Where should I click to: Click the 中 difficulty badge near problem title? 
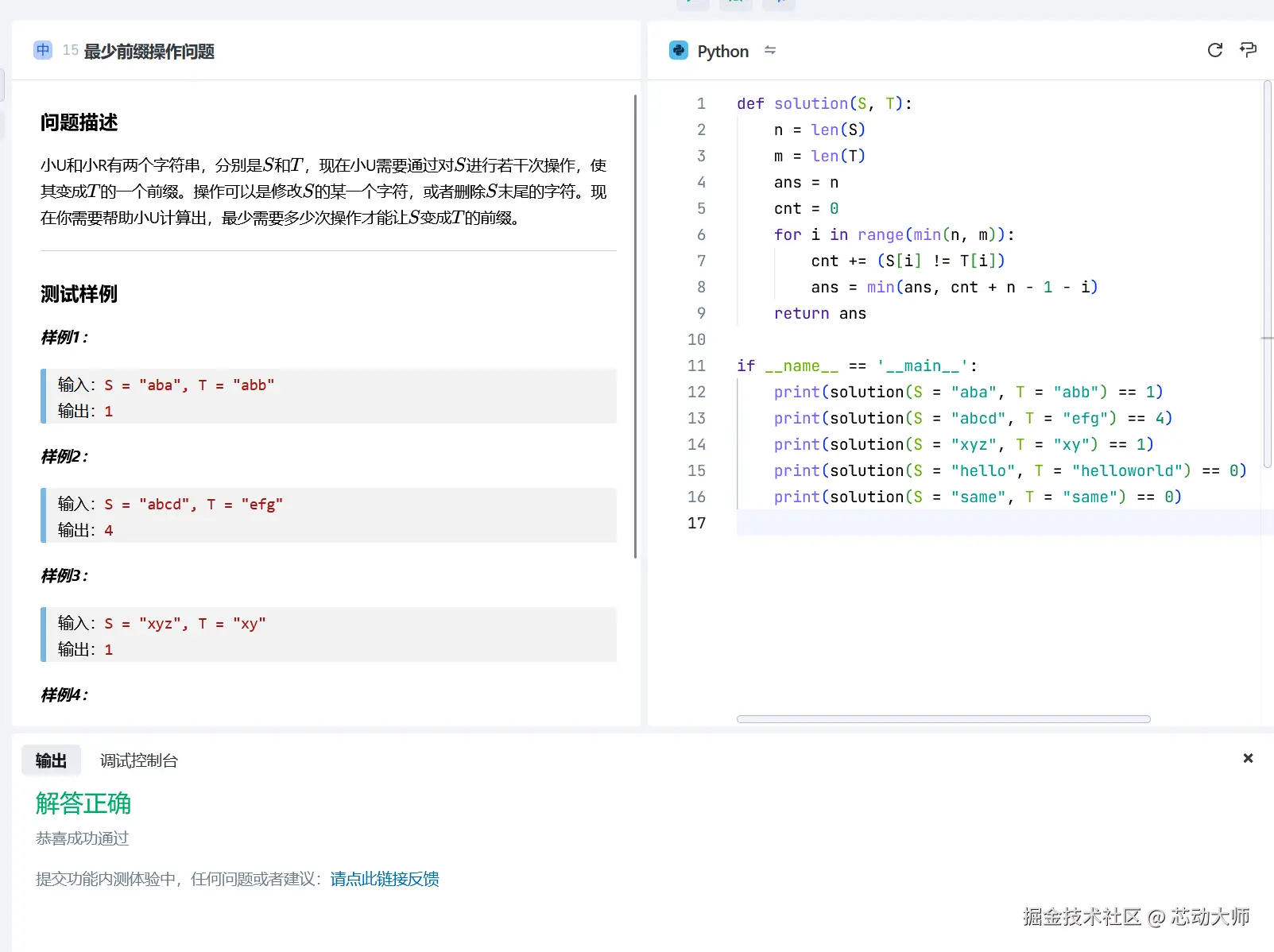click(x=42, y=50)
